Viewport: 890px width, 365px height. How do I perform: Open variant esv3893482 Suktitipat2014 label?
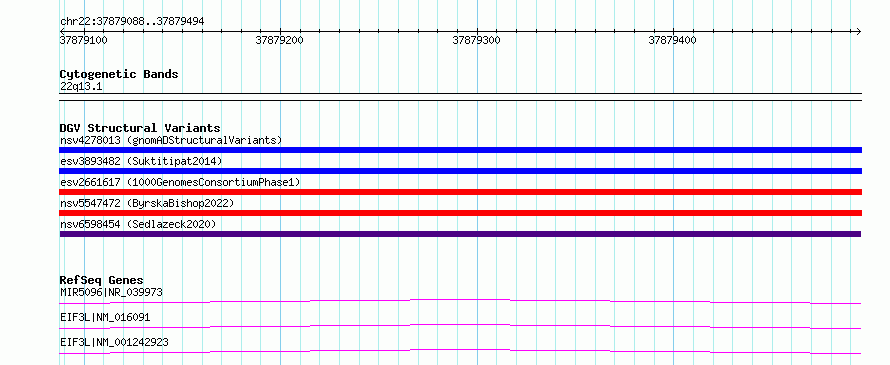141,161
